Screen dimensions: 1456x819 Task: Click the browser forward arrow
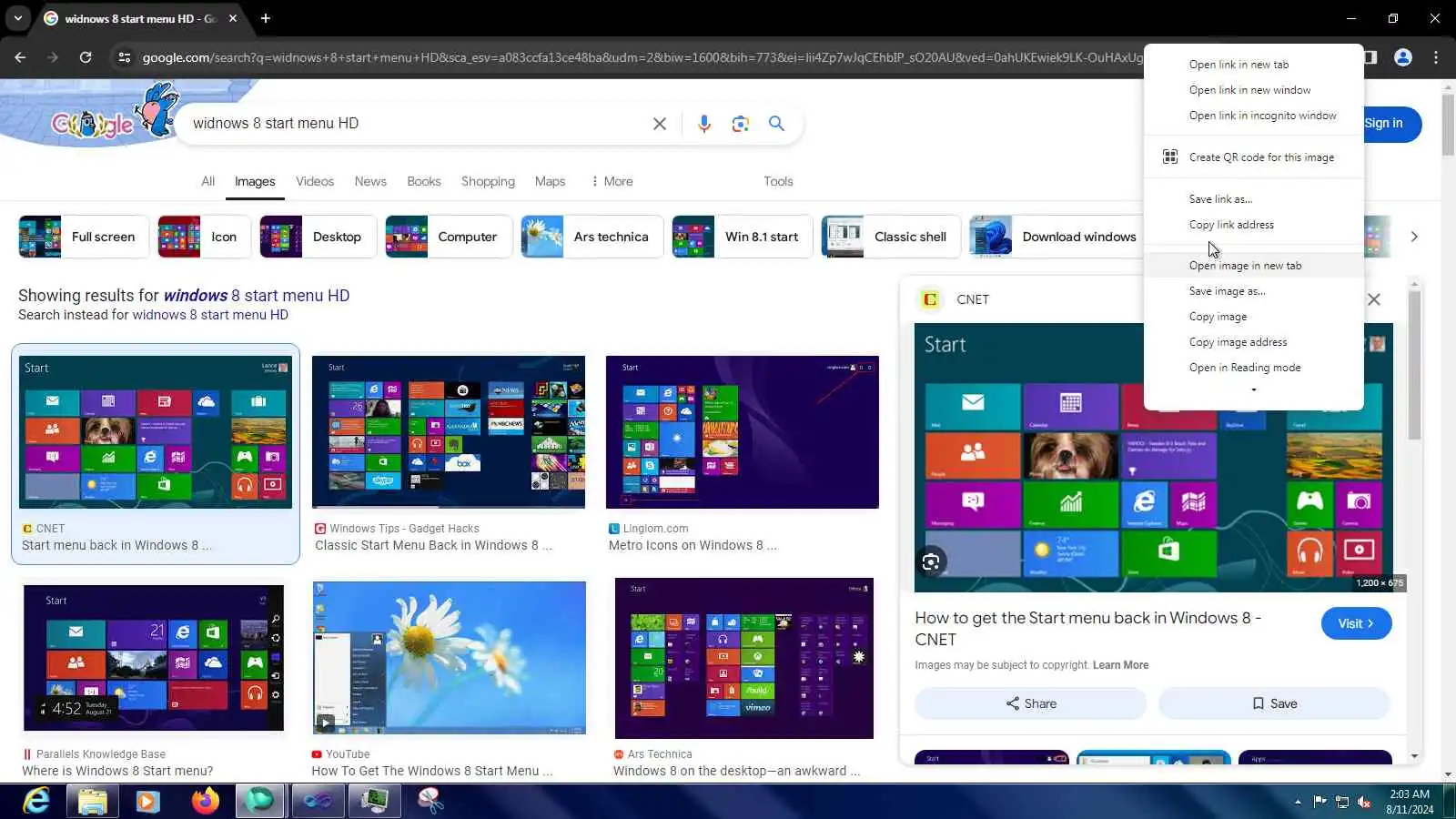click(x=53, y=57)
